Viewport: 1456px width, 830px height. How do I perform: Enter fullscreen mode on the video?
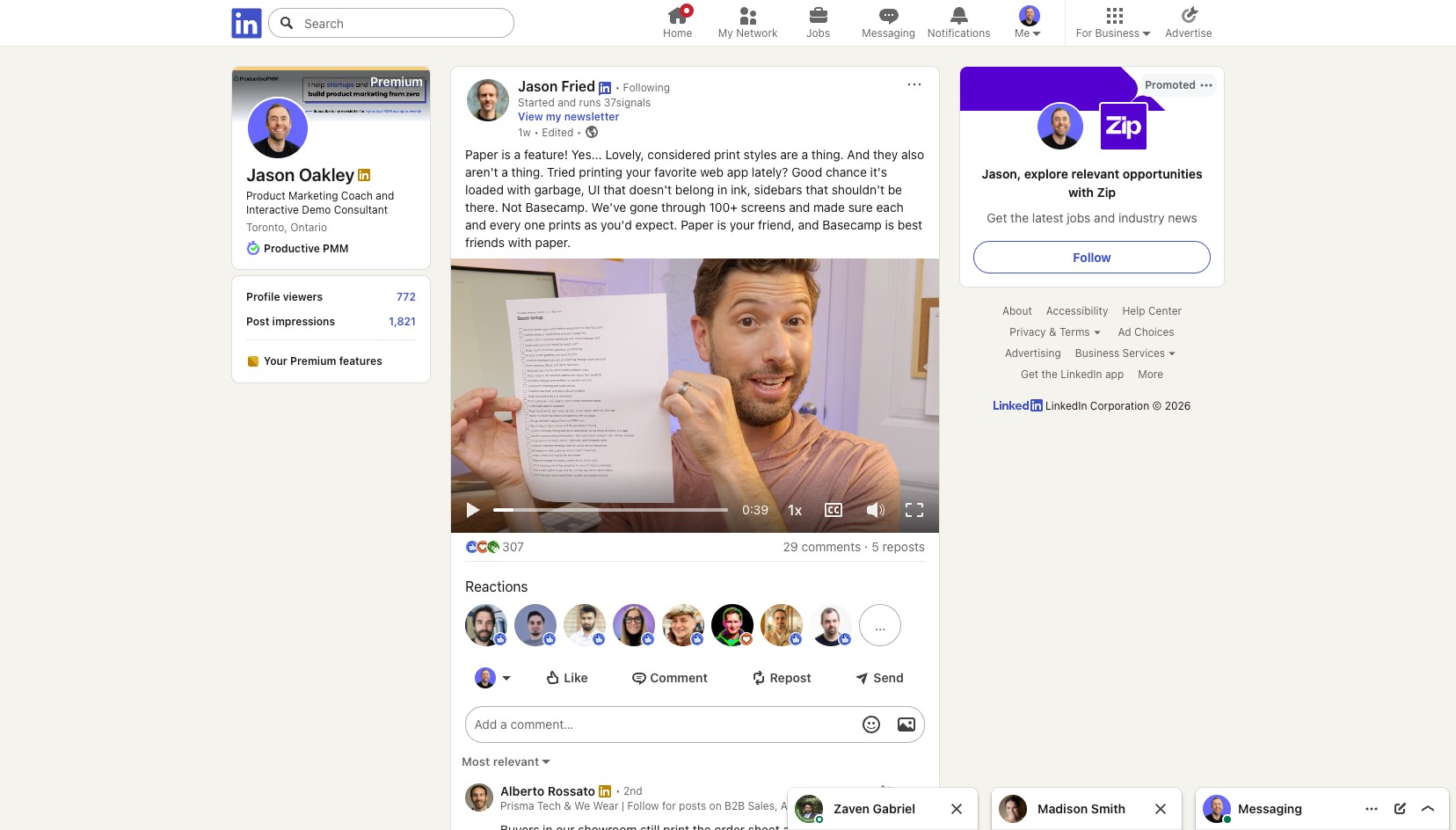click(914, 510)
